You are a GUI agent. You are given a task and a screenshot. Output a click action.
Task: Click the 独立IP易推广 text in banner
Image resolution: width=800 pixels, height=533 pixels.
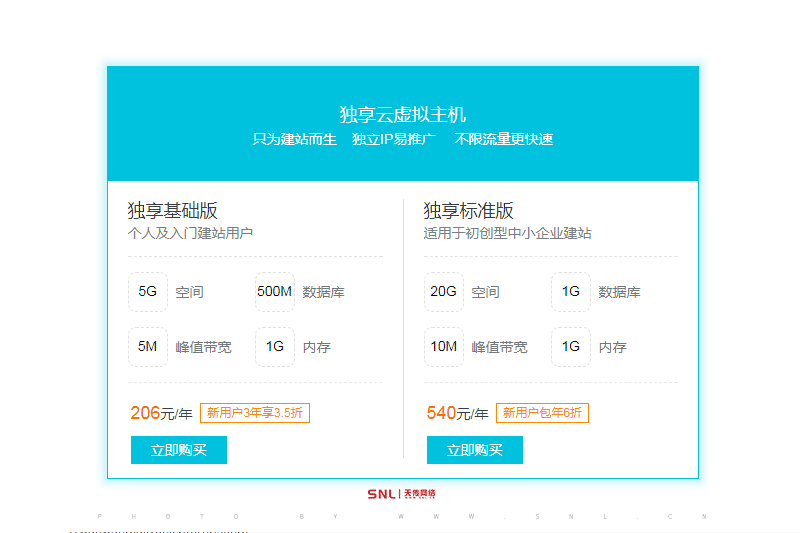click(394, 139)
